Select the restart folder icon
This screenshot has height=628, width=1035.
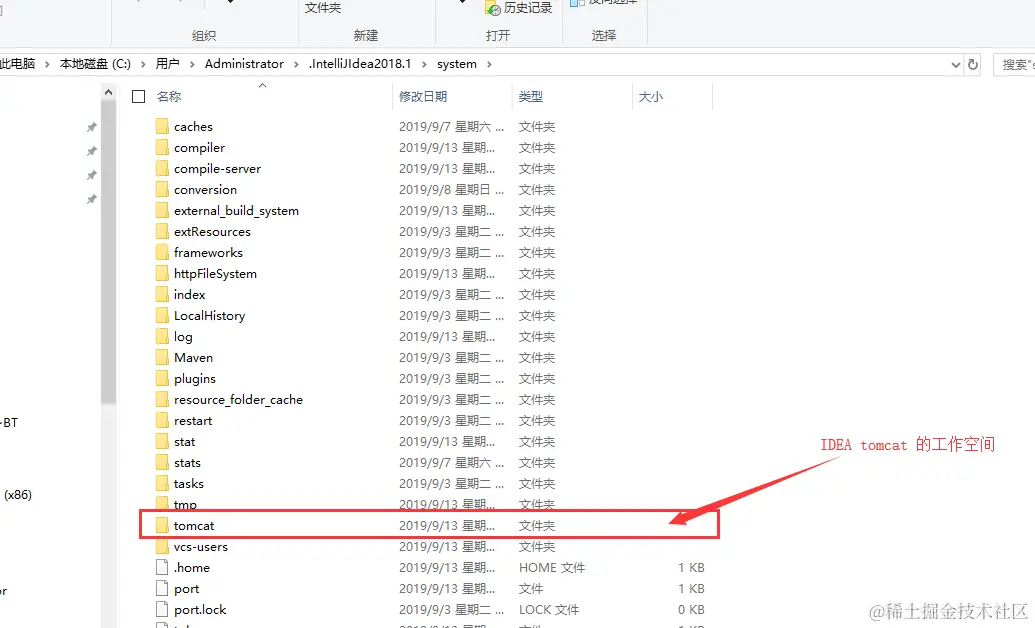[x=162, y=421]
